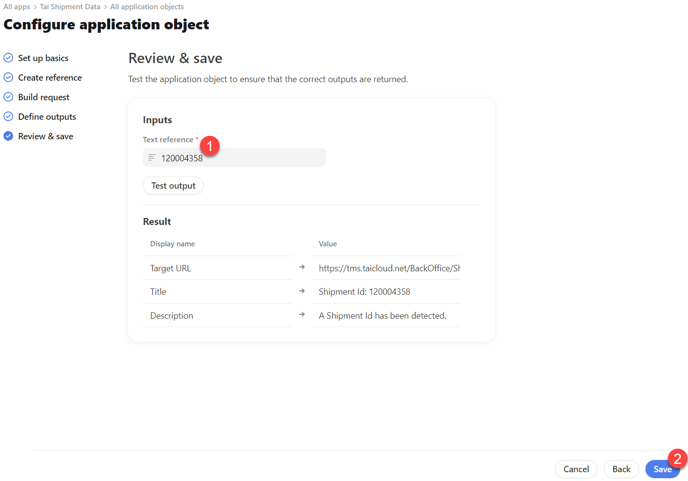Click the arrow icon beside Target URL

tap(302, 267)
